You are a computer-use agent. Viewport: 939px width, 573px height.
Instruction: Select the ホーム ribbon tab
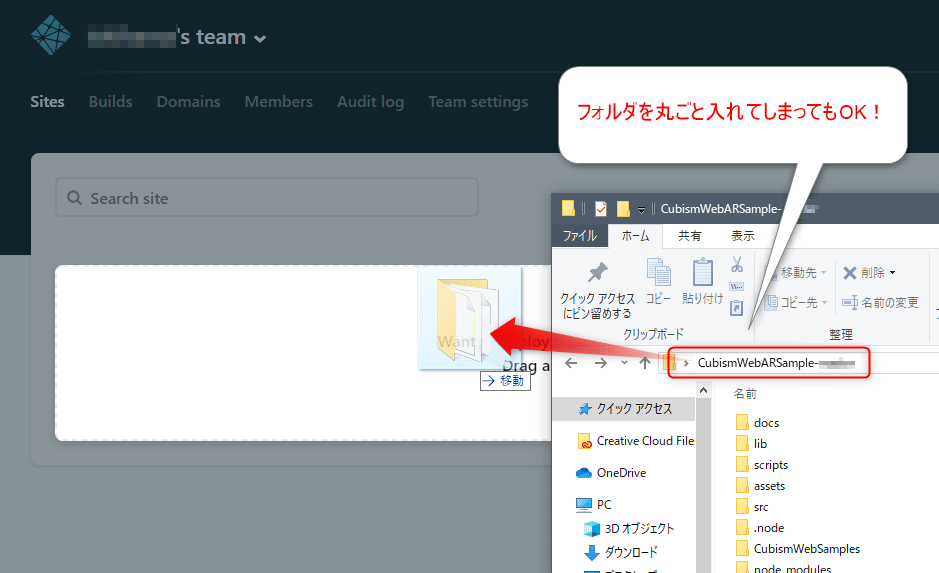[635, 236]
